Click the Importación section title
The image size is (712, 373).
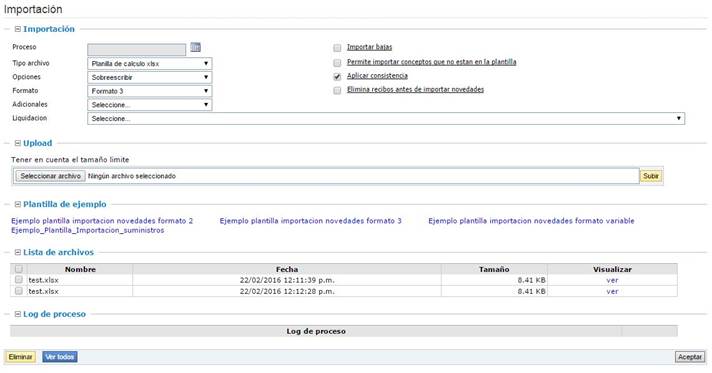tap(49, 29)
